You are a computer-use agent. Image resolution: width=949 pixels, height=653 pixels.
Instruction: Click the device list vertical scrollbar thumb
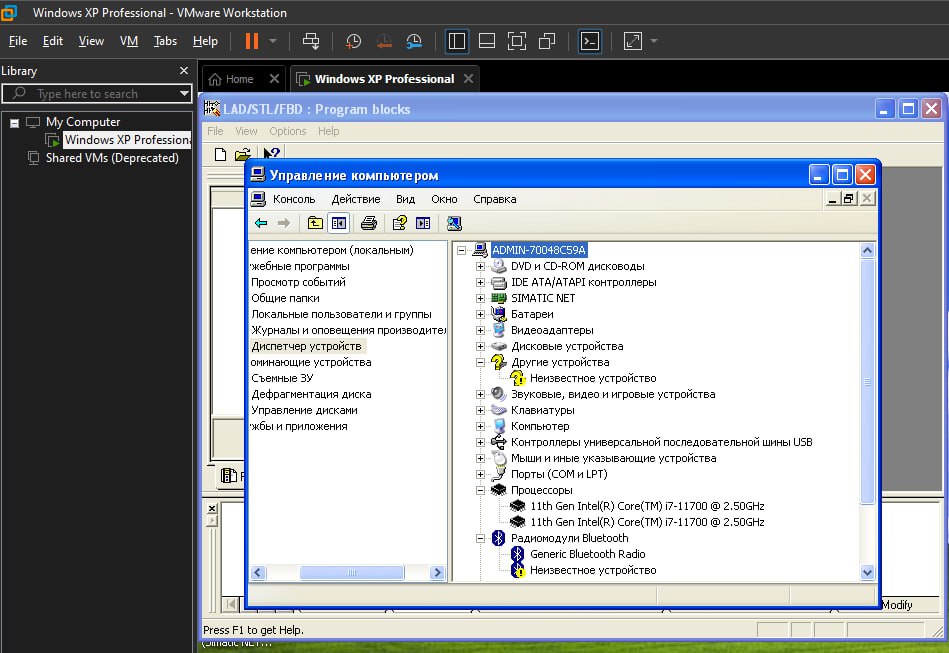[x=867, y=381]
